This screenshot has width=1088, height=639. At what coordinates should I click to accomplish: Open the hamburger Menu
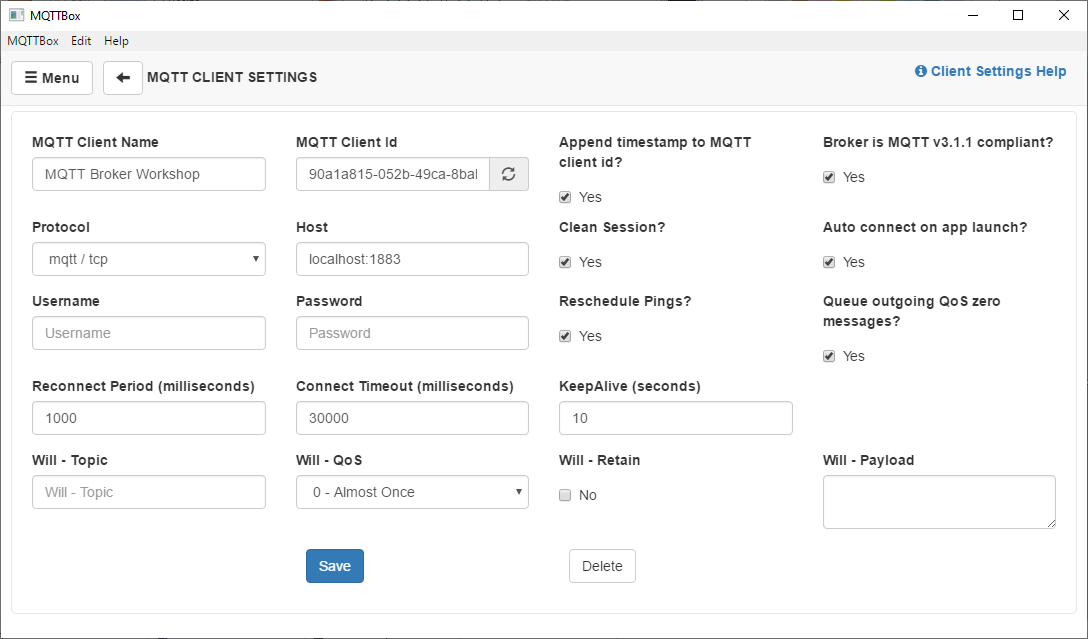tap(51, 77)
